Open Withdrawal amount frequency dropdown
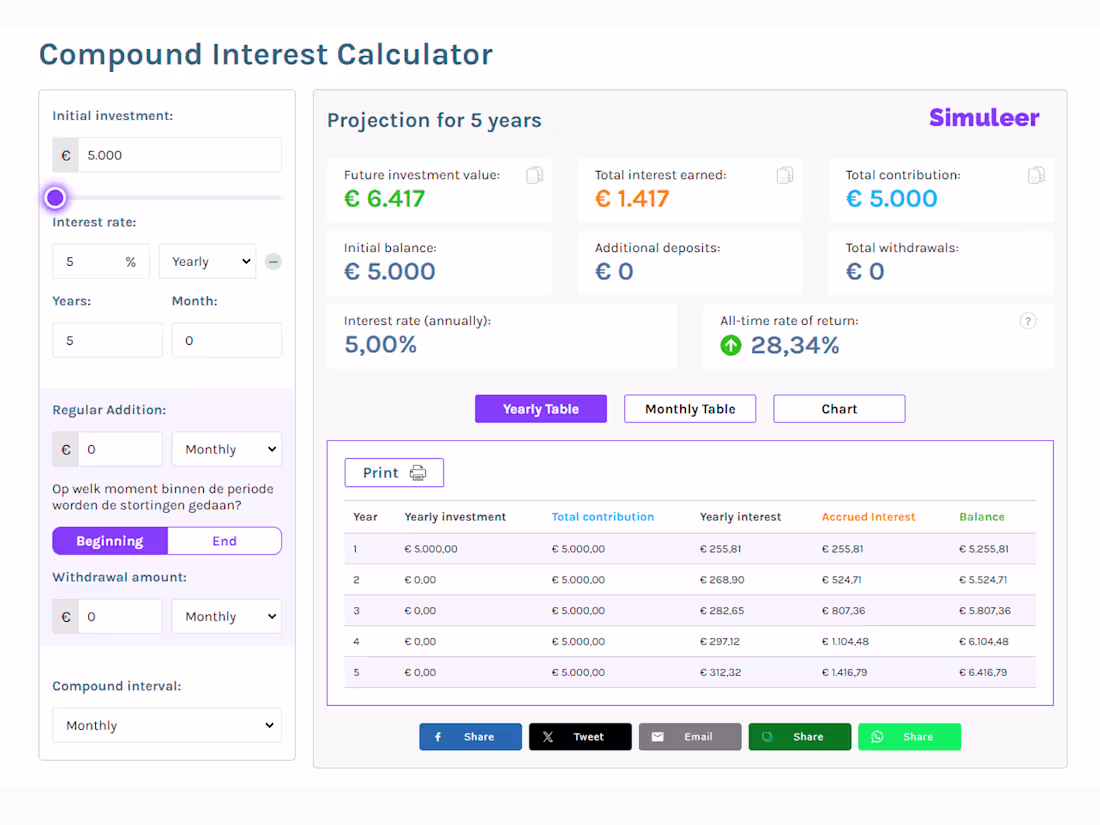This screenshot has height=825, width=1100. pos(227,617)
